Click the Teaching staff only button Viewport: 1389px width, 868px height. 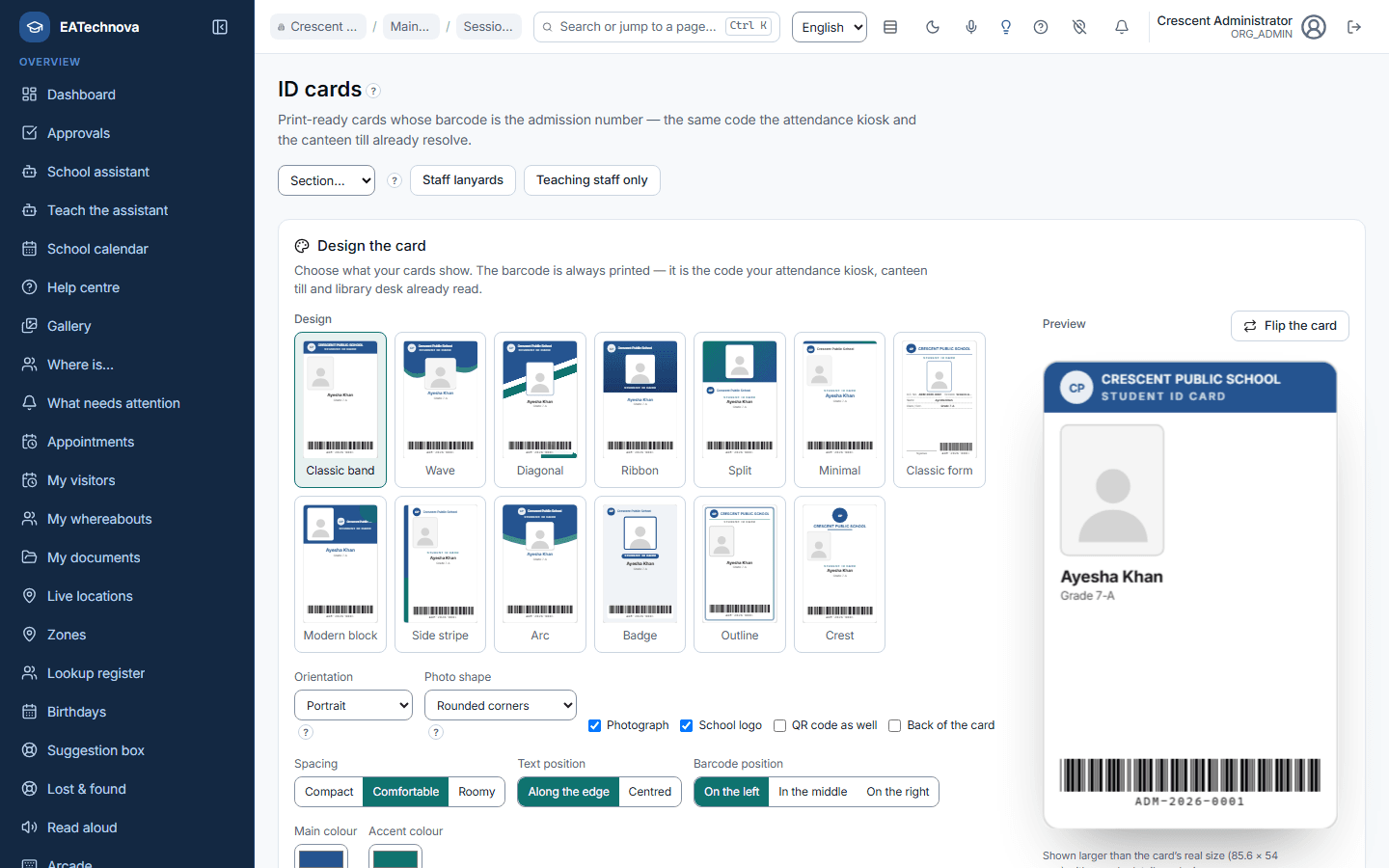click(x=592, y=180)
